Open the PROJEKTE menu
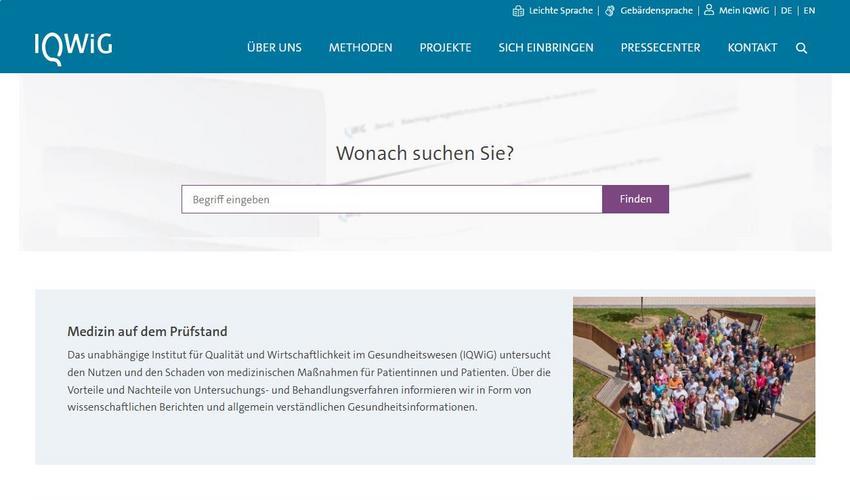 point(446,48)
